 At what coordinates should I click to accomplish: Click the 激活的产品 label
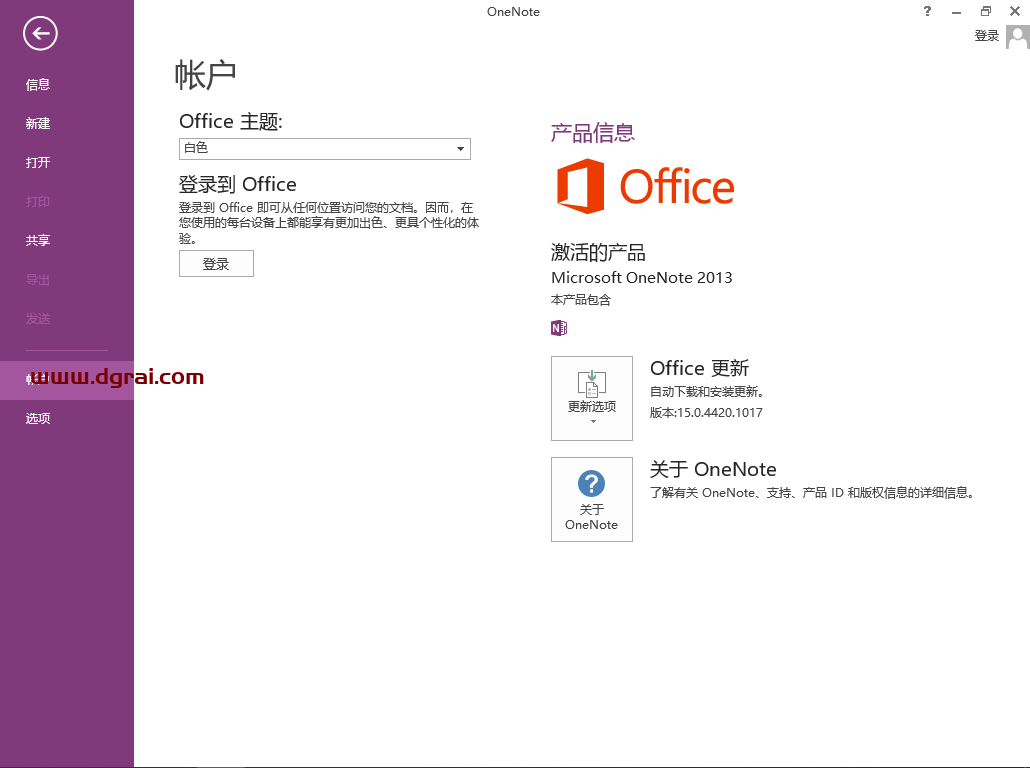pyautogui.click(x=598, y=252)
